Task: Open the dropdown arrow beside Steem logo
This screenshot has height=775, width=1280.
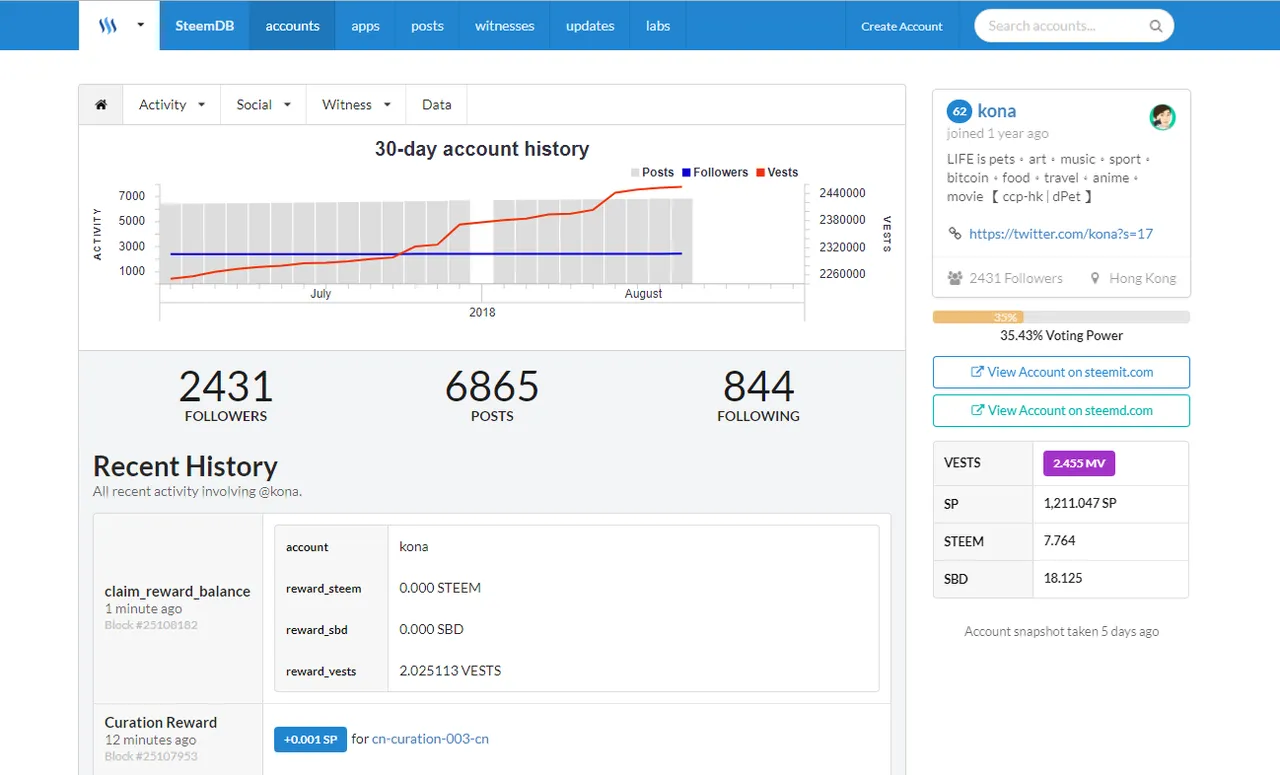Action: pos(140,26)
